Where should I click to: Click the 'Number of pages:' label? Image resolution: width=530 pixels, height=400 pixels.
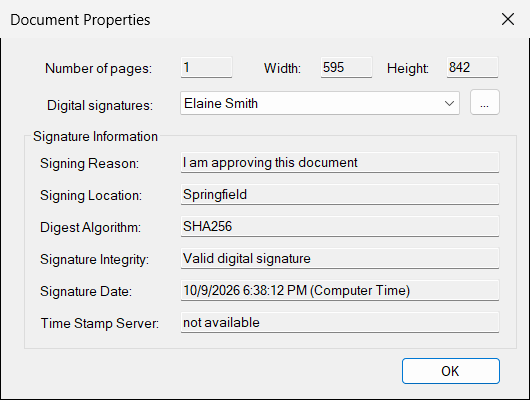click(98, 69)
